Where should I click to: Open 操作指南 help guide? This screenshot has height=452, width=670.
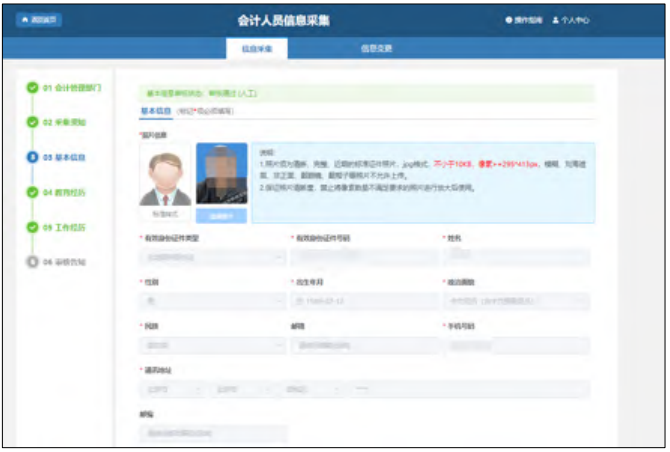[x=523, y=20]
